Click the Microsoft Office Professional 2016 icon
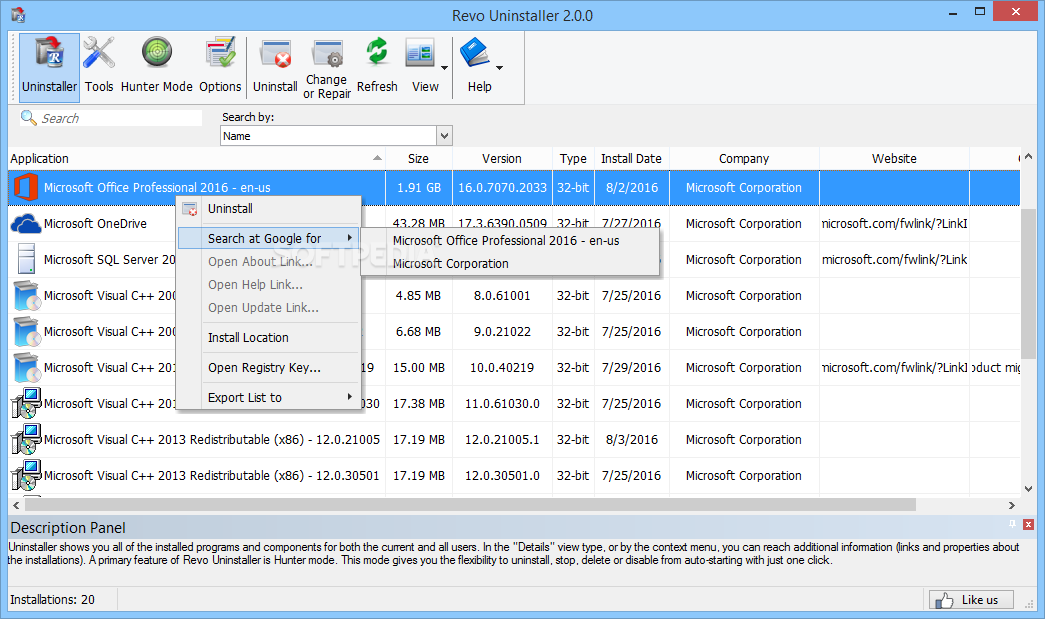The width and height of the screenshot is (1045, 619). pyautogui.click(x=25, y=187)
